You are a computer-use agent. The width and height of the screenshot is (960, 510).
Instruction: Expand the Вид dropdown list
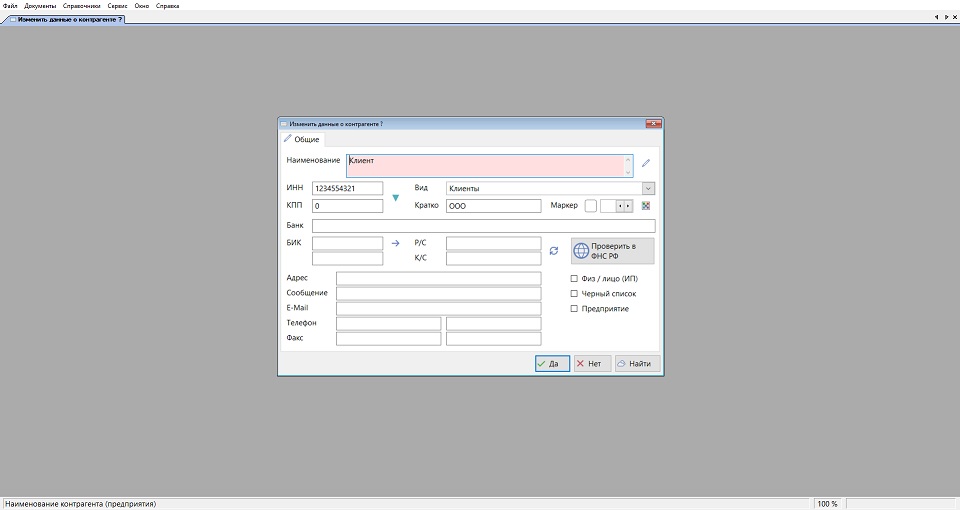(648, 188)
